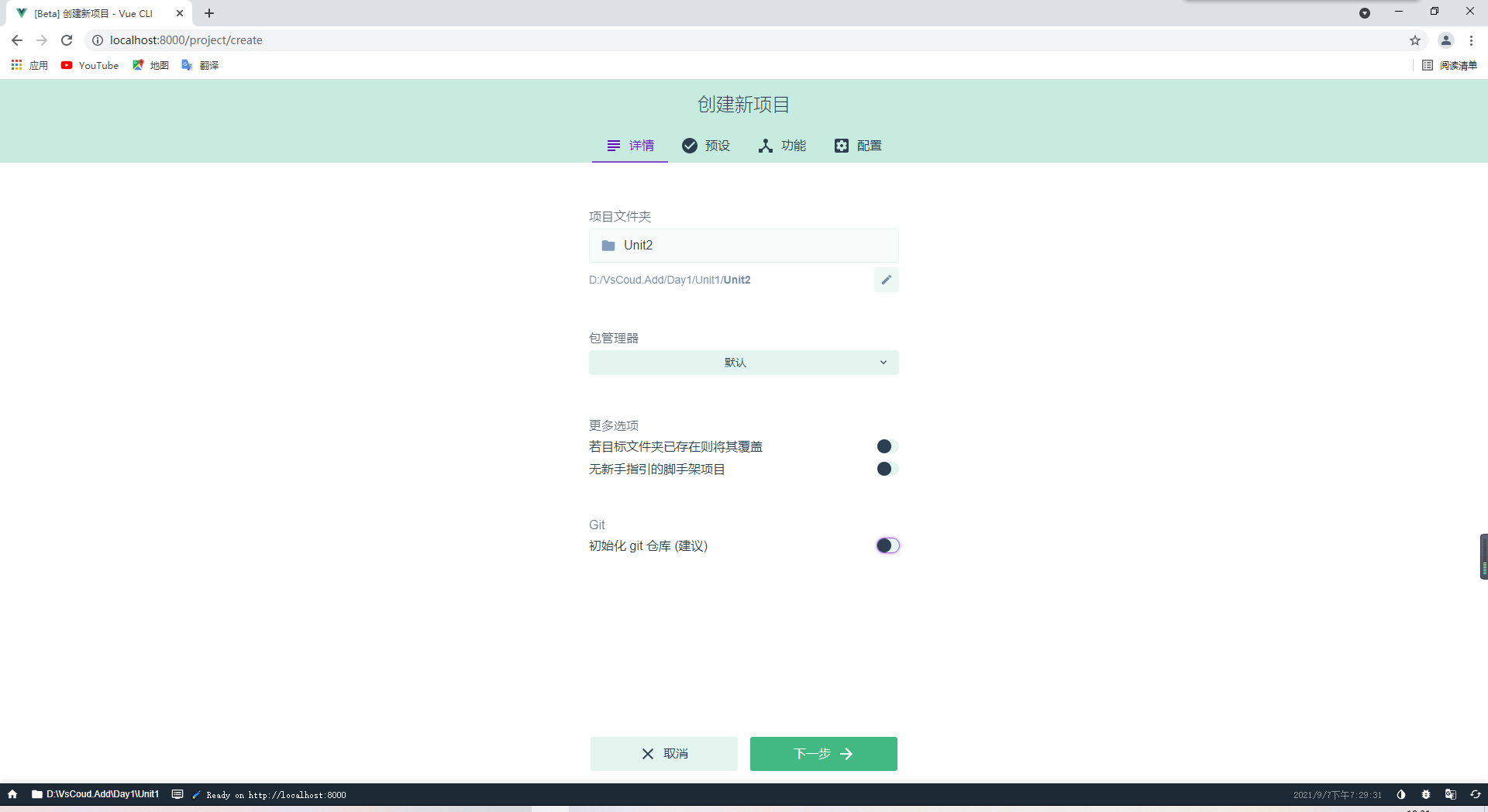1488x812 pixels.
Task: Toggle scaffold project without beginner instructions
Action: [x=887, y=469]
